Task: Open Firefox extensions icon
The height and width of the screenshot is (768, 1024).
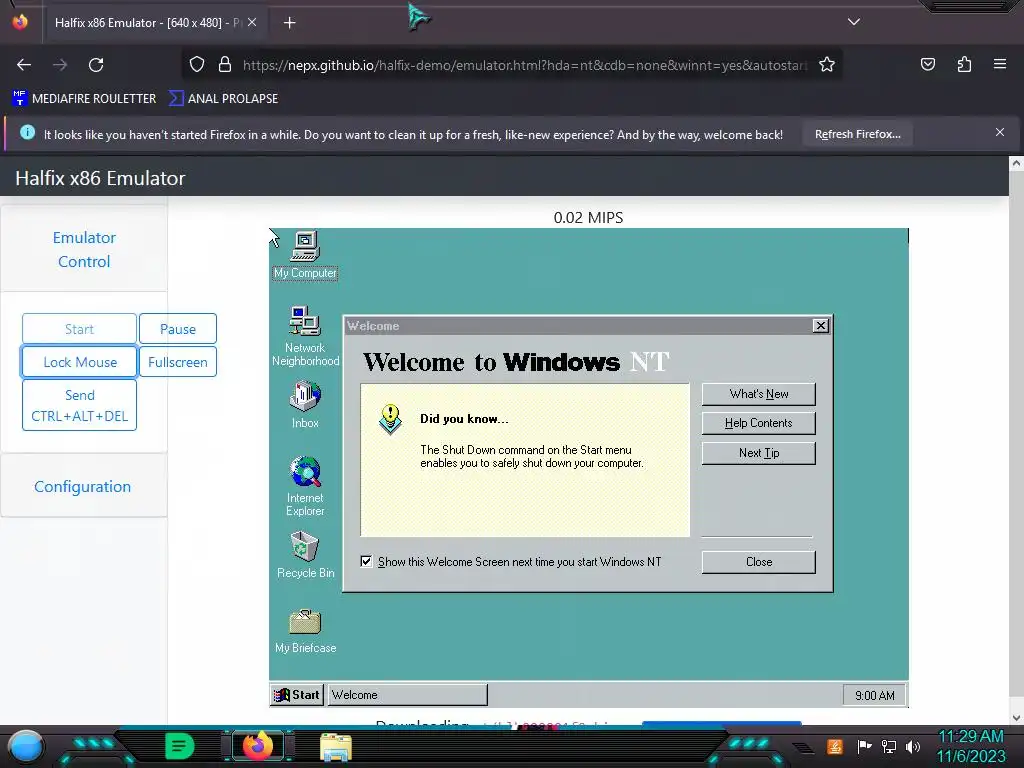Action: 964,65
